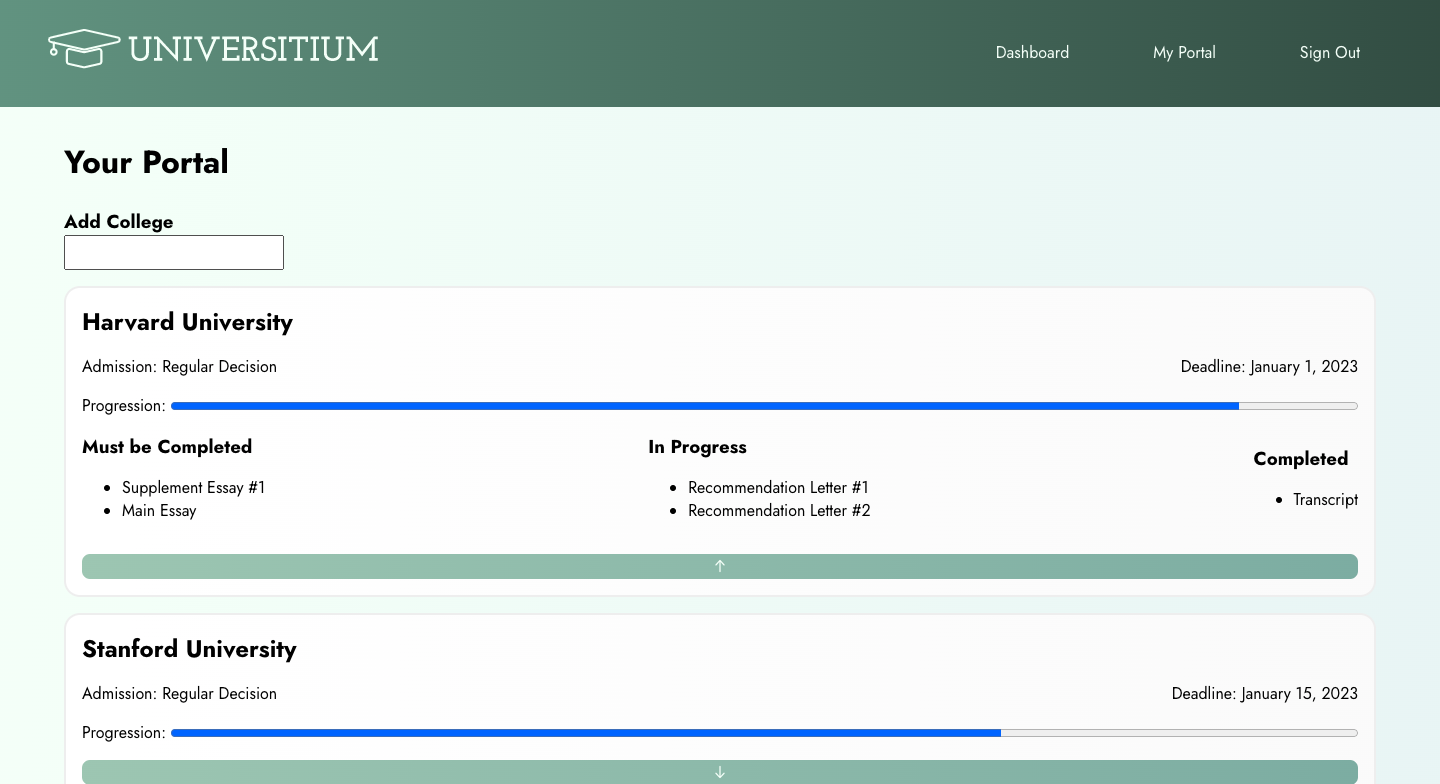Click the Add College label
The height and width of the screenshot is (784, 1440).
click(119, 222)
